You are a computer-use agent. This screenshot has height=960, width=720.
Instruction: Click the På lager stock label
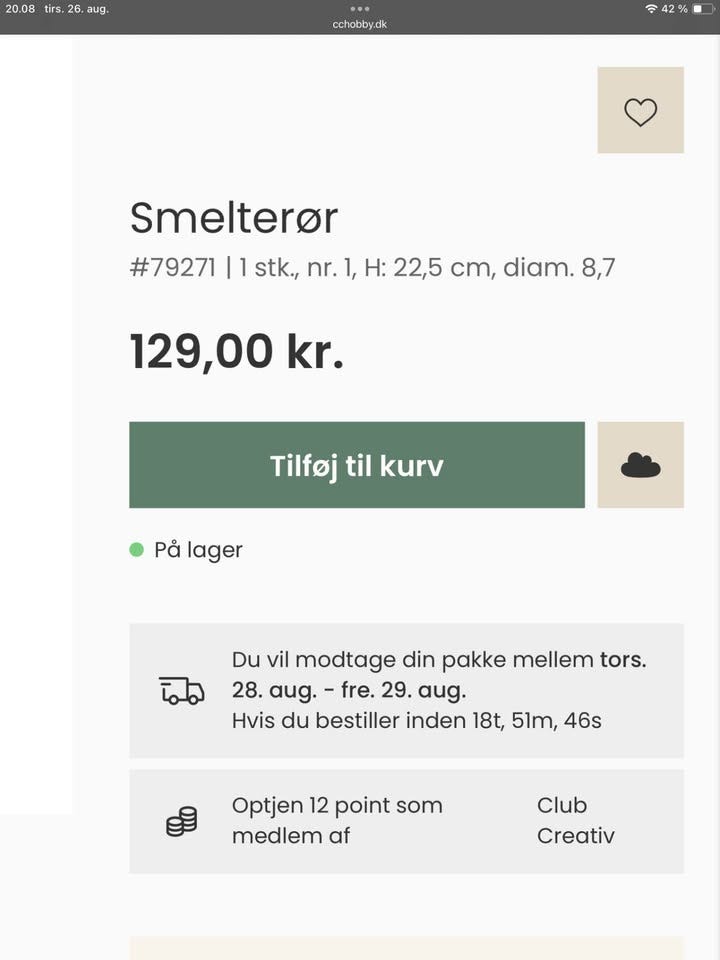click(198, 550)
